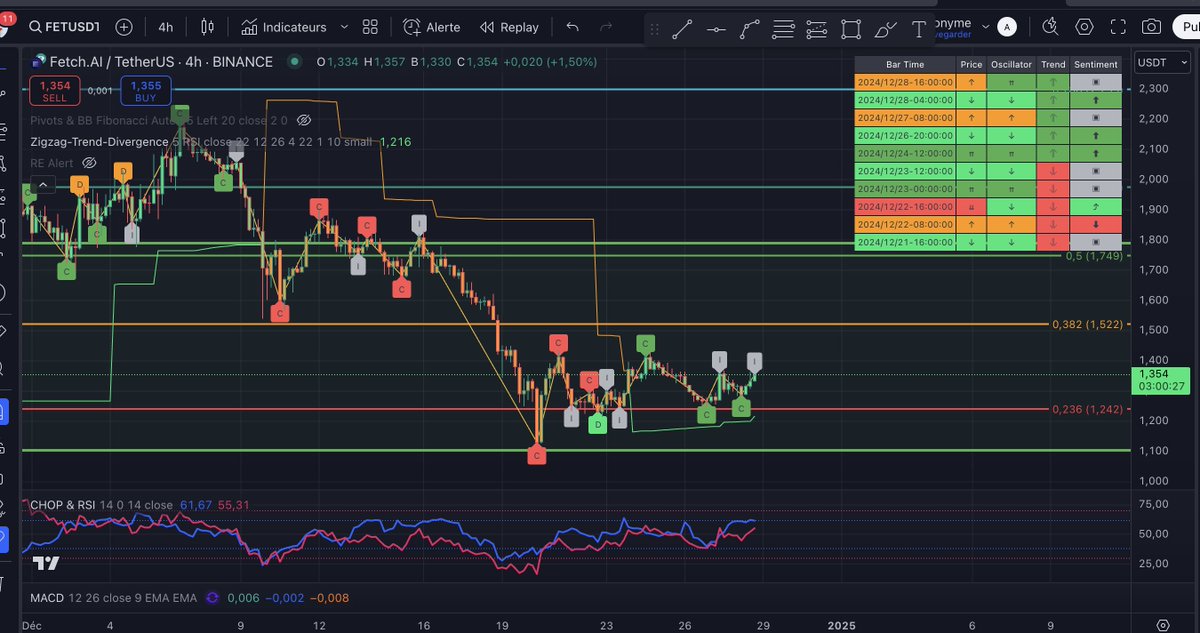
Task: Click the 1,354 SELL button
Action: pos(55,92)
